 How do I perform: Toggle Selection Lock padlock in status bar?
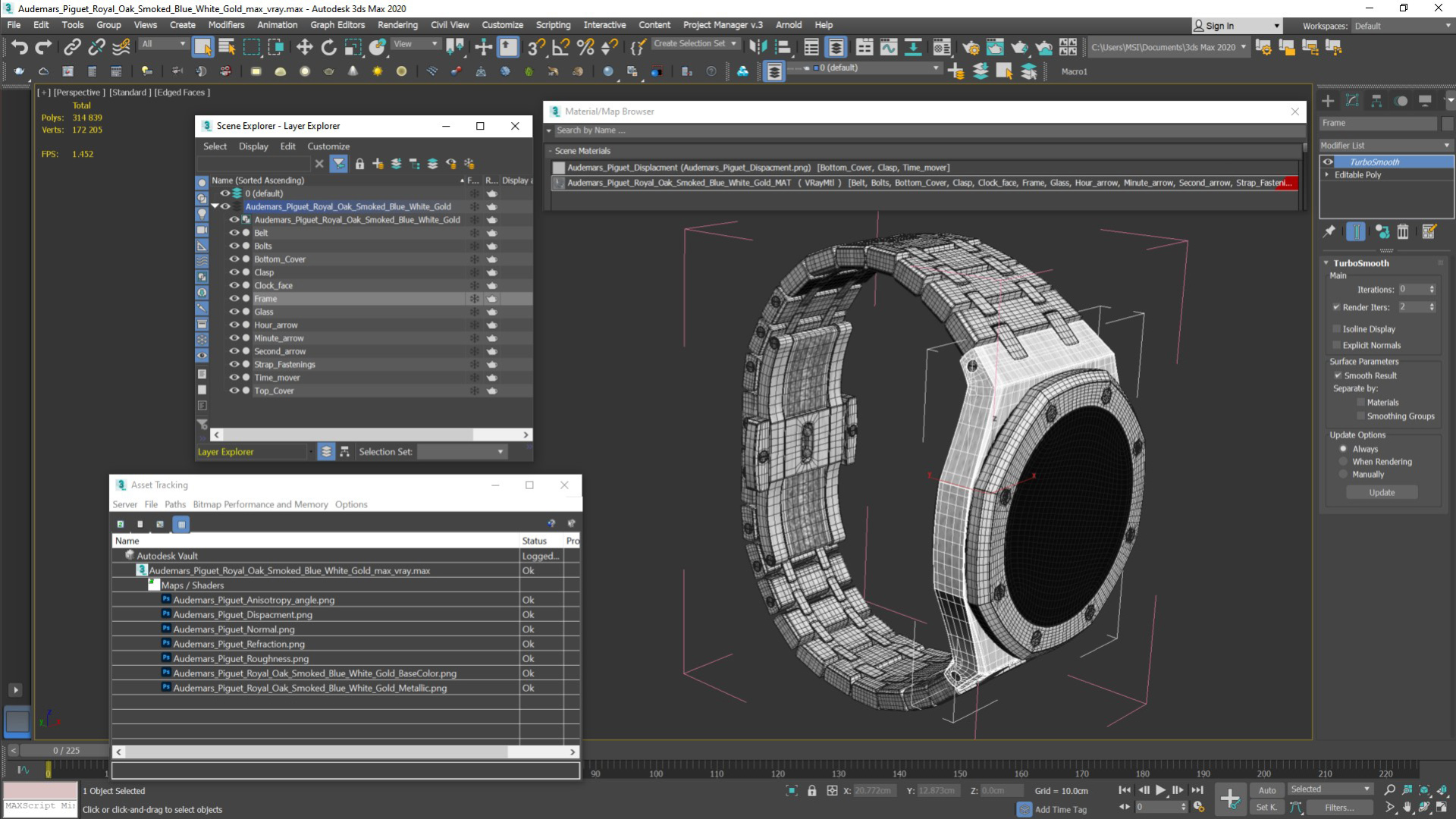[x=812, y=791]
